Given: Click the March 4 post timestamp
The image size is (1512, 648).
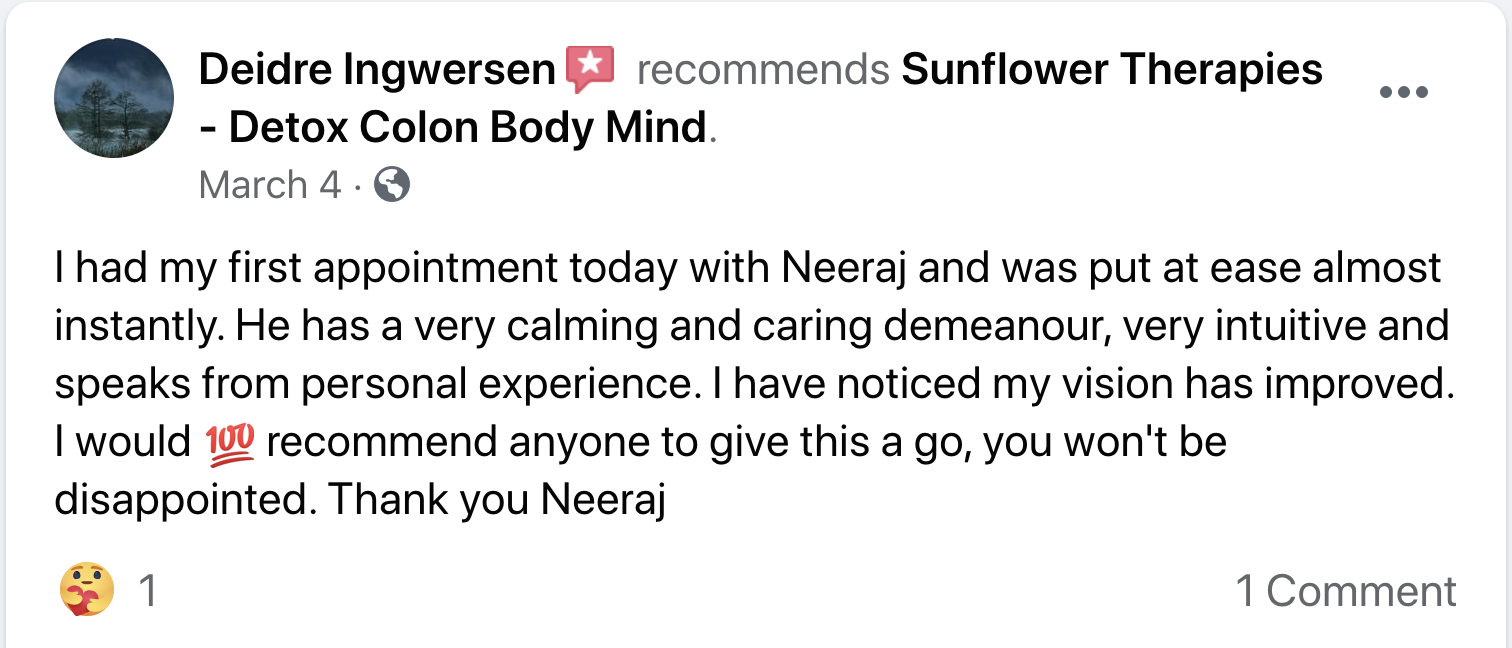Looking at the screenshot, I should pyautogui.click(x=270, y=185).
